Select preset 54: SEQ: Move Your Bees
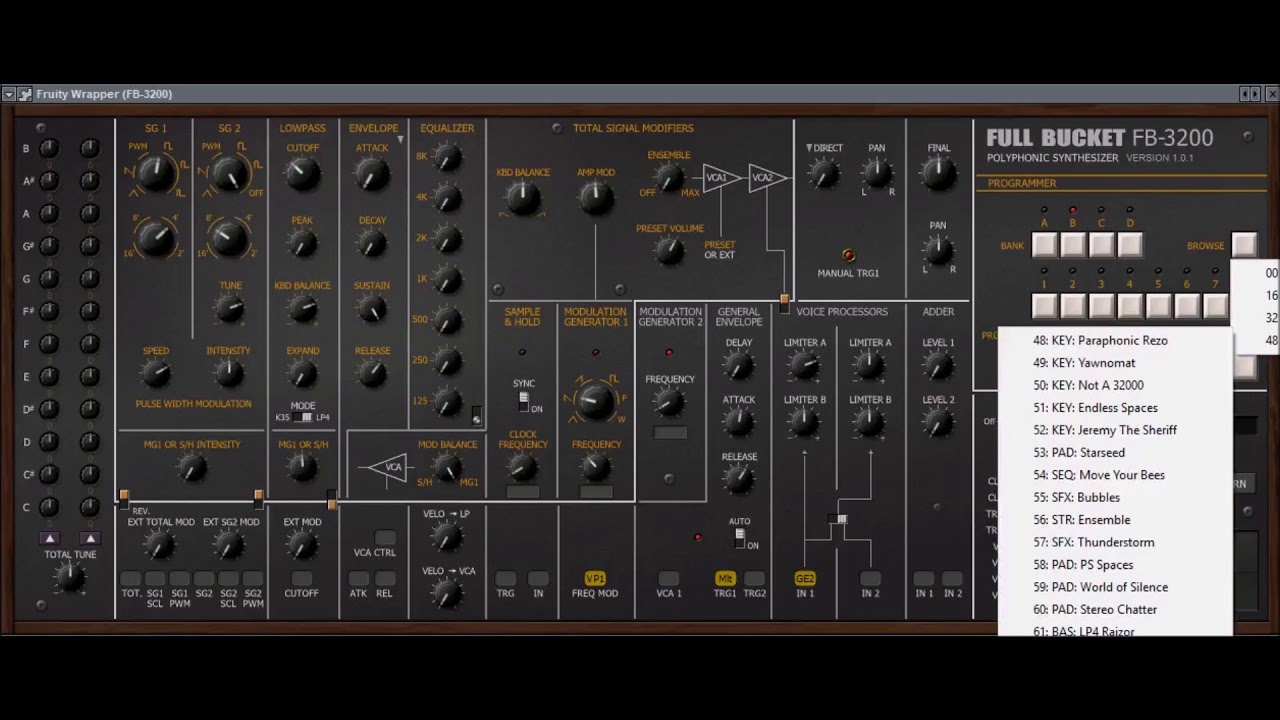 pyautogui.click(x=1115, y=475)
